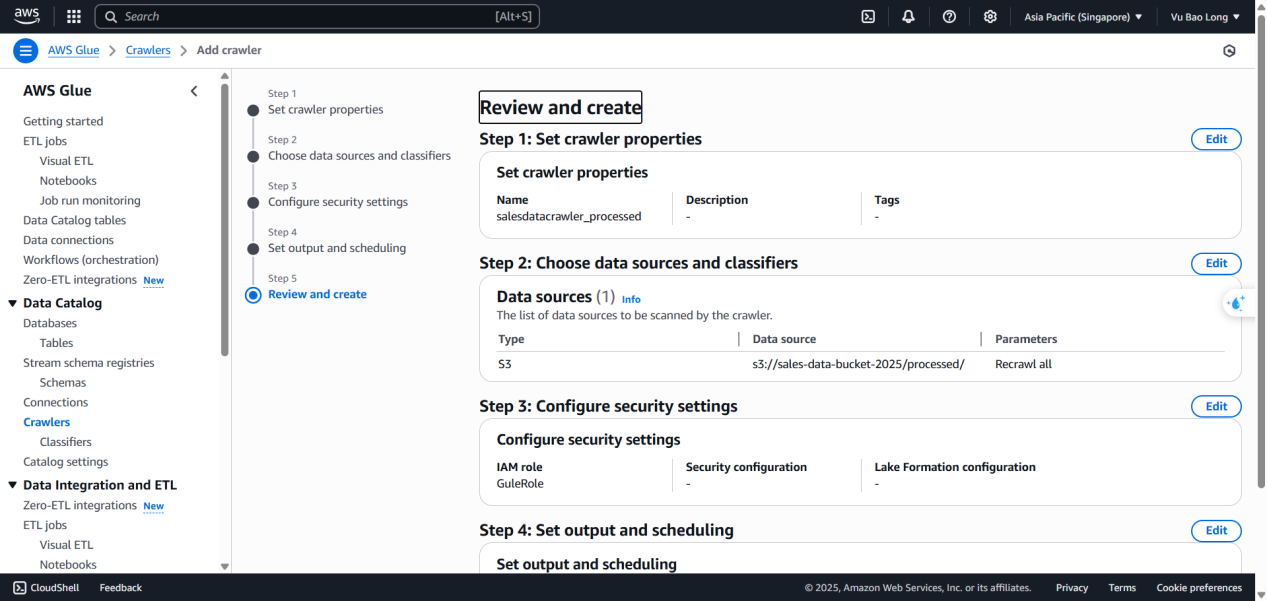Click the s3://sales-data-bucket-2025/processed/ data source cell
This screenshot has width=1267, height=601.
858,364
